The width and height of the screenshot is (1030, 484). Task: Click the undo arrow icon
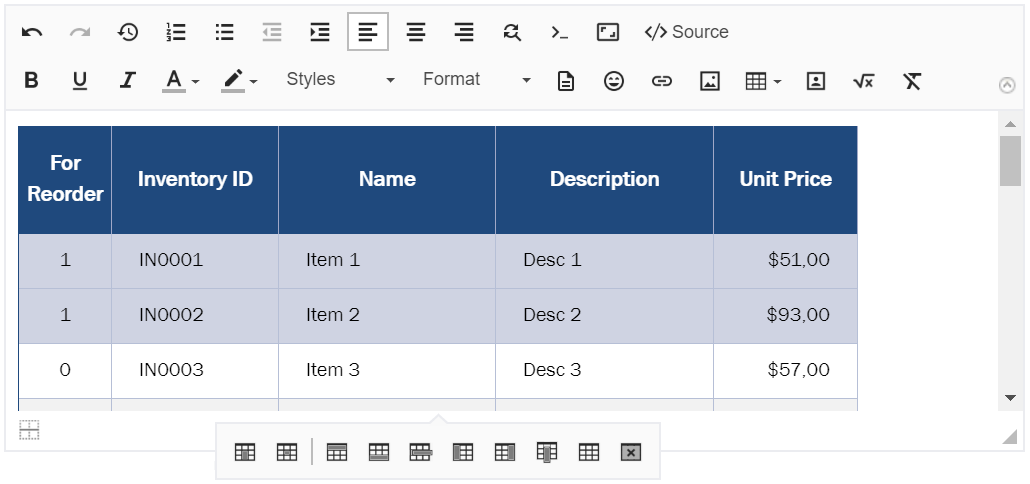(32, 32)
